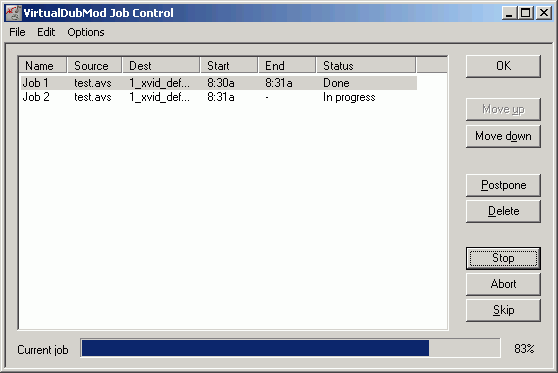This screenshot has width=558, height=373.
Task: Click the test.avs source for Job 2
Action: tap(93, 97)
